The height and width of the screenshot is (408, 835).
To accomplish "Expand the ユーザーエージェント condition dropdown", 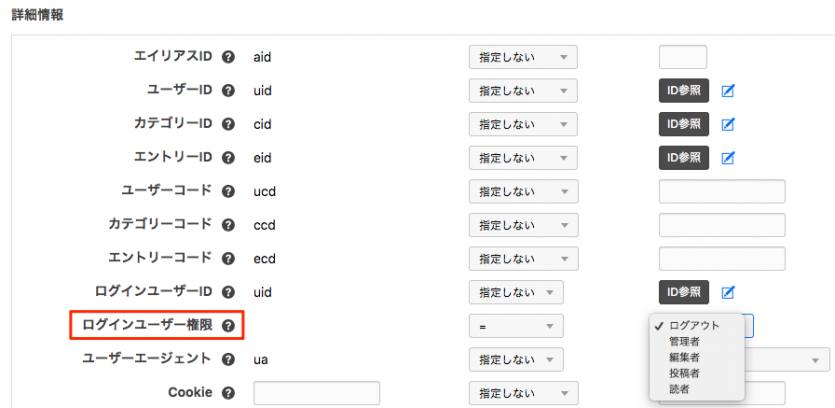I will (x=516, y=359).
